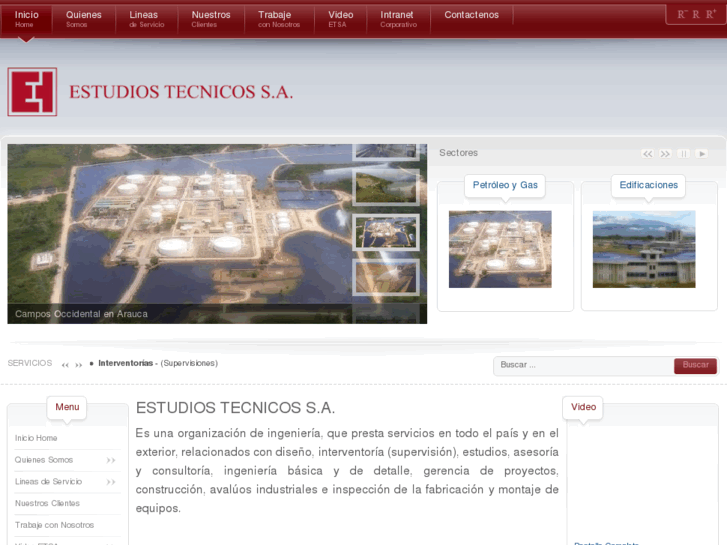Open Quienes Somos in top navigation

pos(83,19)
